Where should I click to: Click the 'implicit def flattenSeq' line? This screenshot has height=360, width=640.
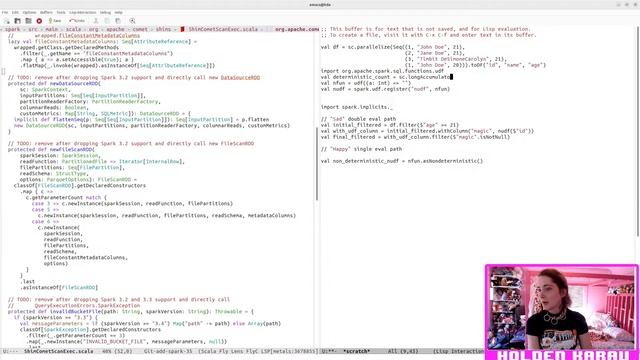click(x=141, y=120)
